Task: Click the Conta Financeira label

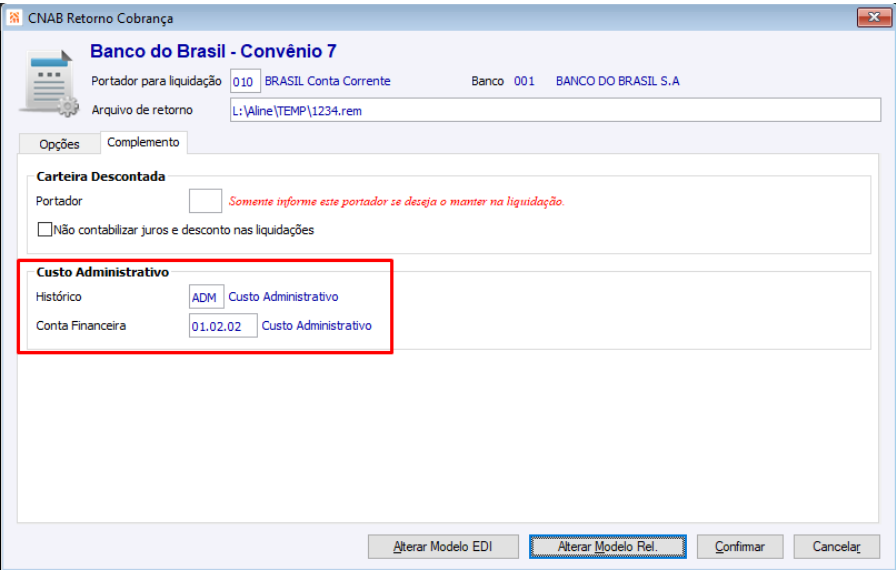Action: [x=81, y=326]
